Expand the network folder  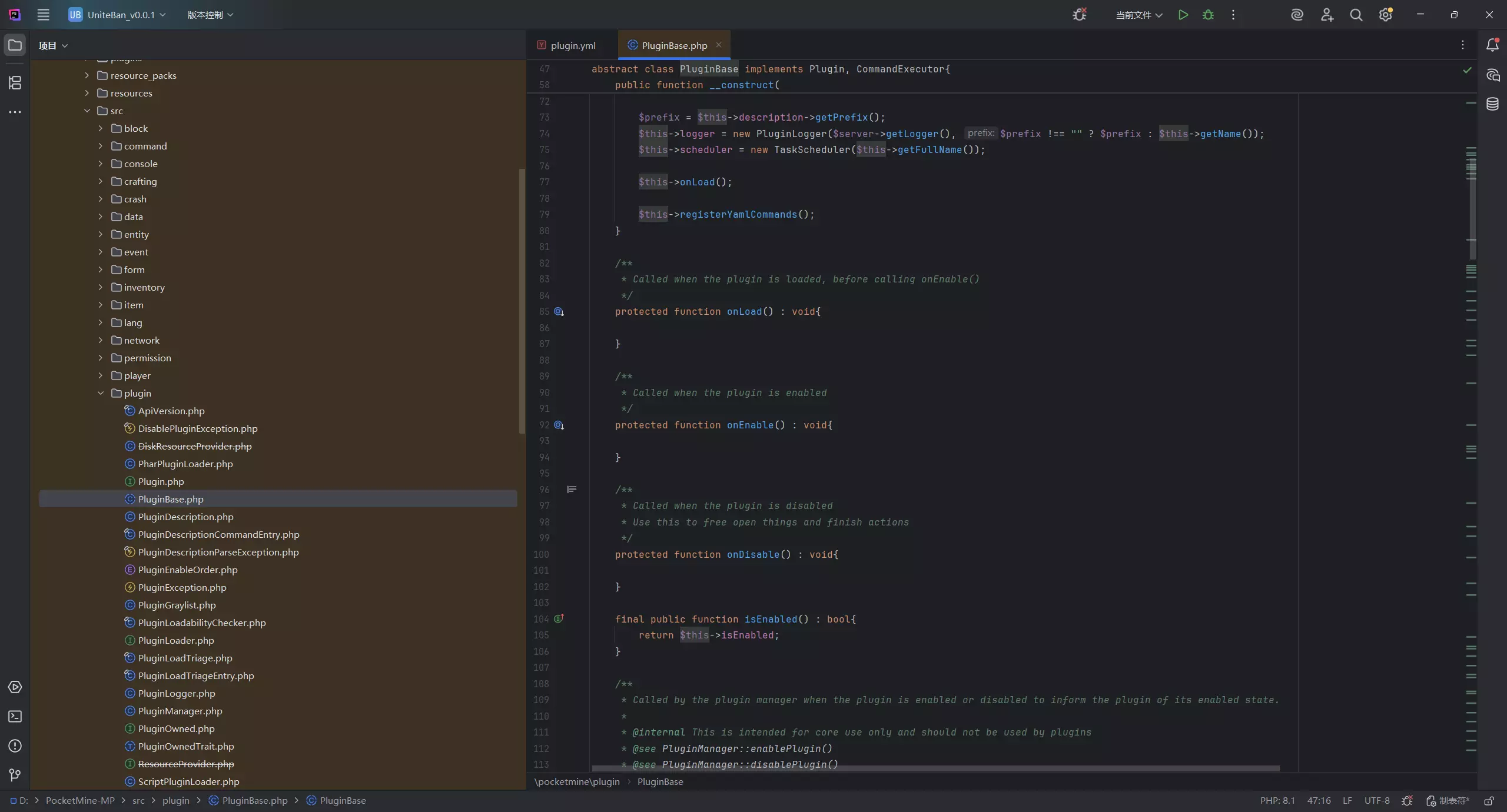[101, 340]
